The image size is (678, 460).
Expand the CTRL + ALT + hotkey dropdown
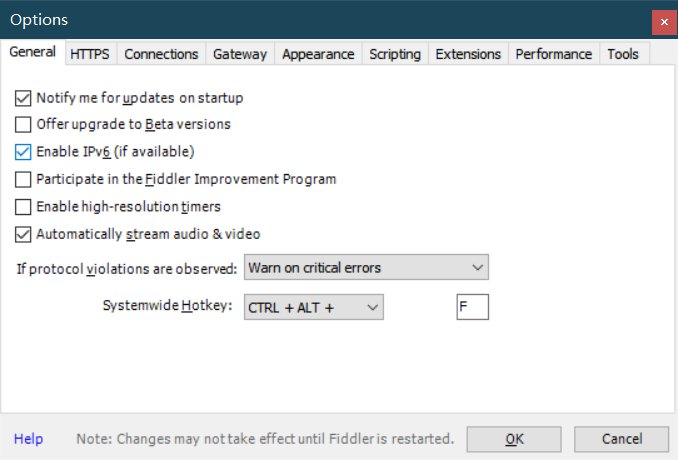point(313,307)
